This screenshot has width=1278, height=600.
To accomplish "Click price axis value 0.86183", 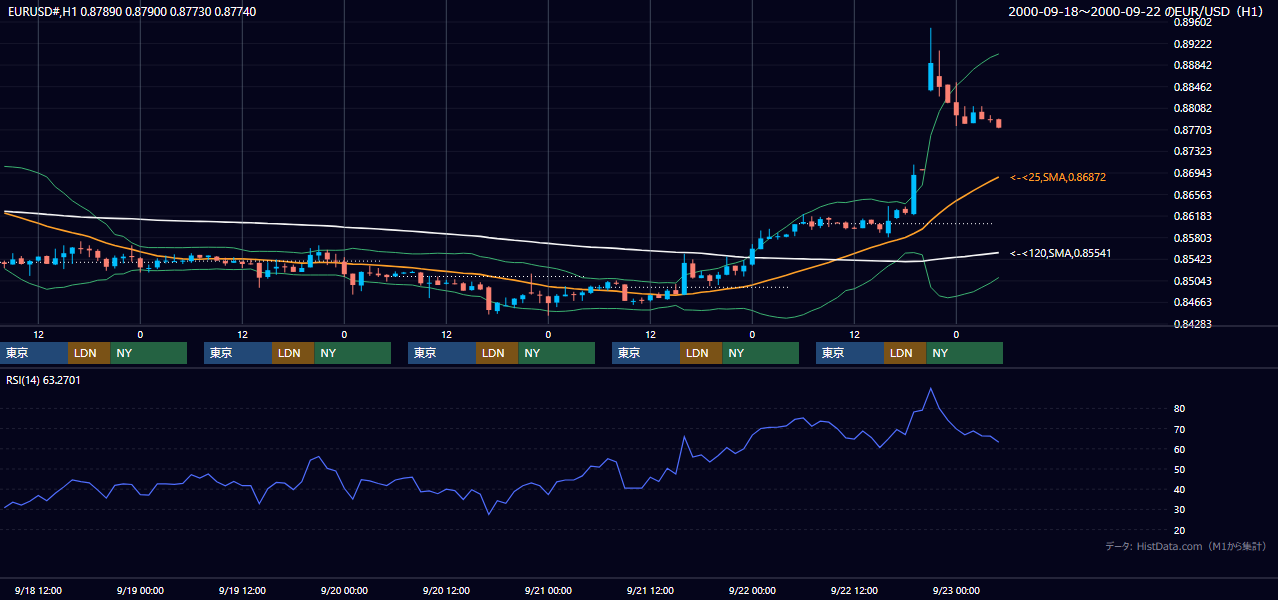I will pos(1192,216).
